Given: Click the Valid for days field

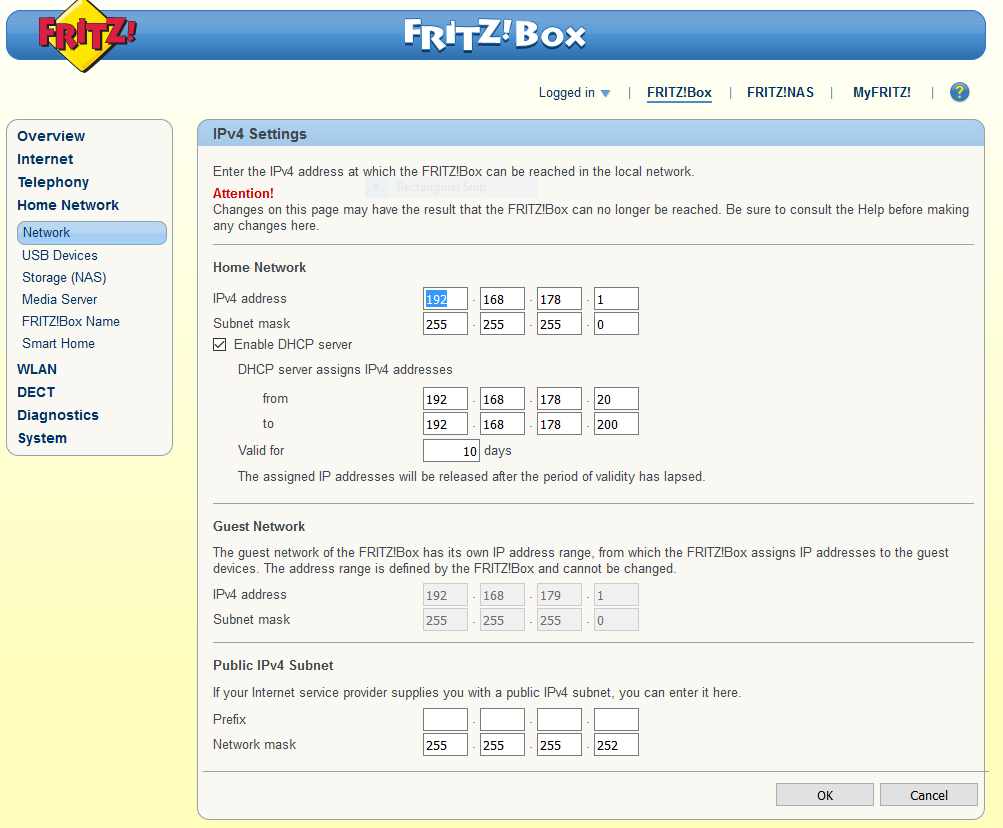Looking at the screenshot, I should click(x=451, y=451).
